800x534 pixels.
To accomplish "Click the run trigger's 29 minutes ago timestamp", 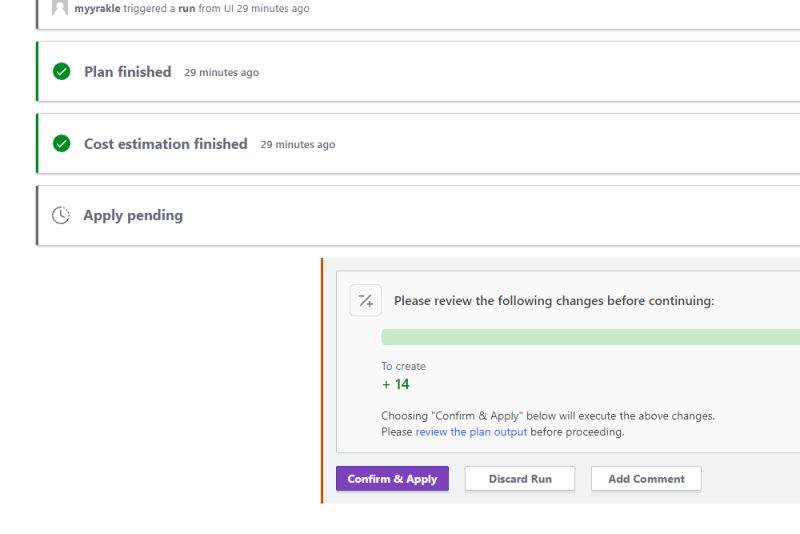I will (x=273, y=8).
